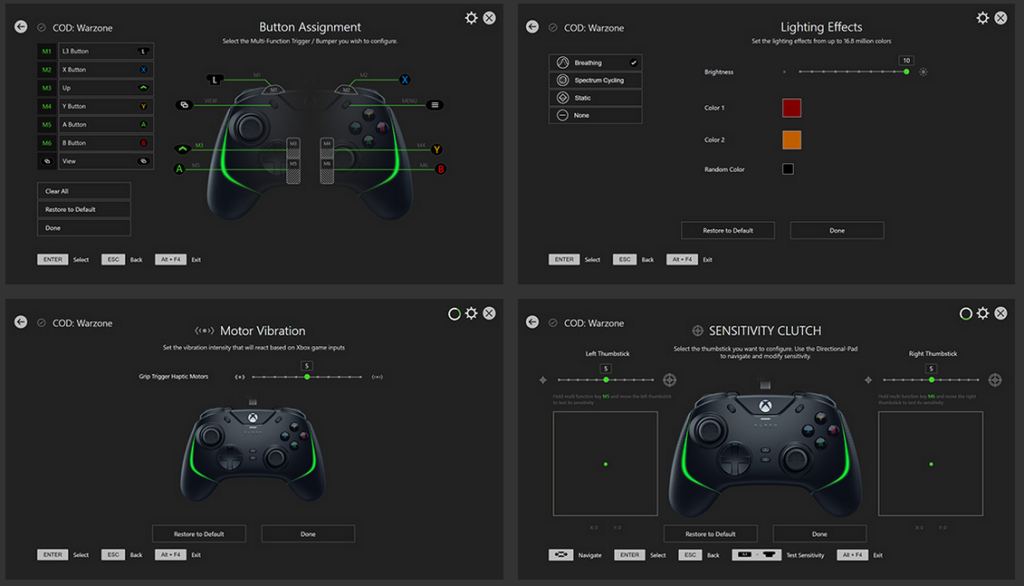The width and height of the screenshot is (1024, 586).
Task: Click the Y button icon beside M4 line
Action: tap(436, 150)
